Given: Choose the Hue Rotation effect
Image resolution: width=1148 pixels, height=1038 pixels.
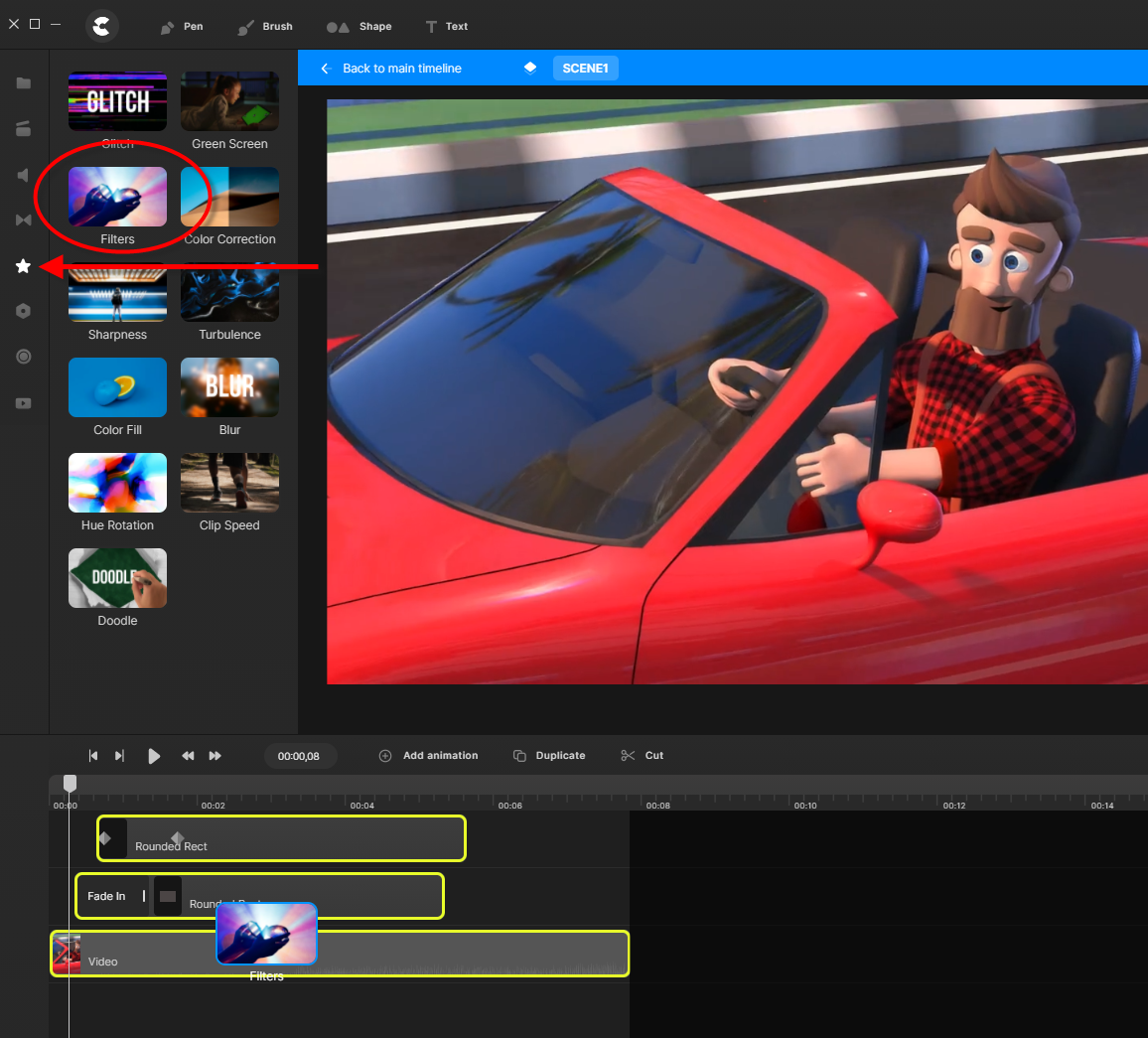Looking at the screenshot, I should pyautogui.click(x=117, y=482).
